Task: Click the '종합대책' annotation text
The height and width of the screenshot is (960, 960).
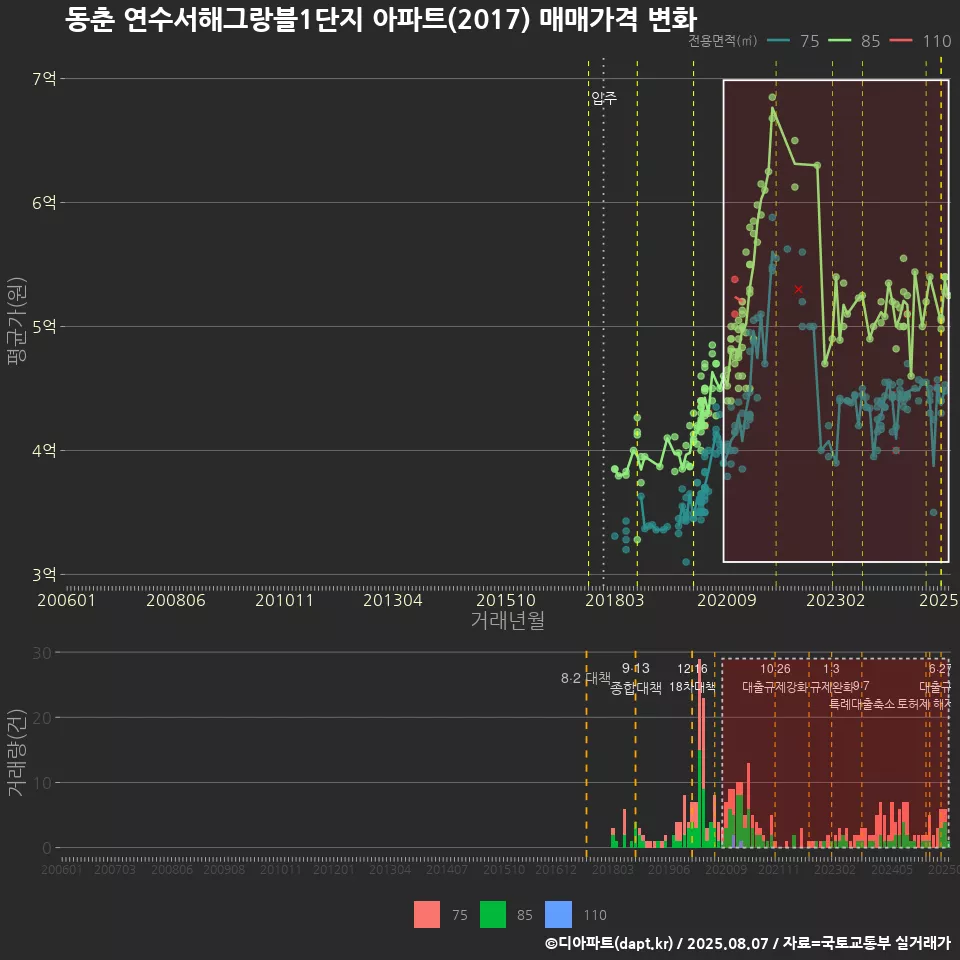Action: point(636,688)
